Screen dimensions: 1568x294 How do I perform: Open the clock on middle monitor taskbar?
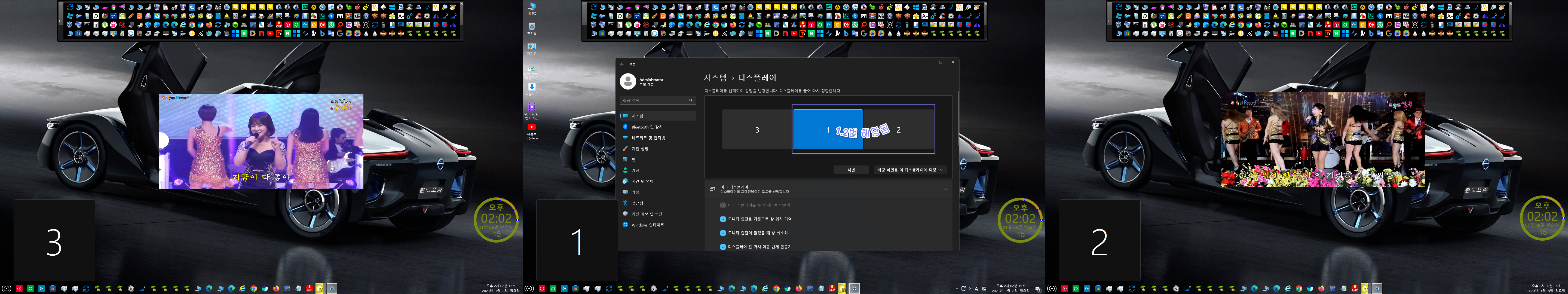pos(1010,289)
